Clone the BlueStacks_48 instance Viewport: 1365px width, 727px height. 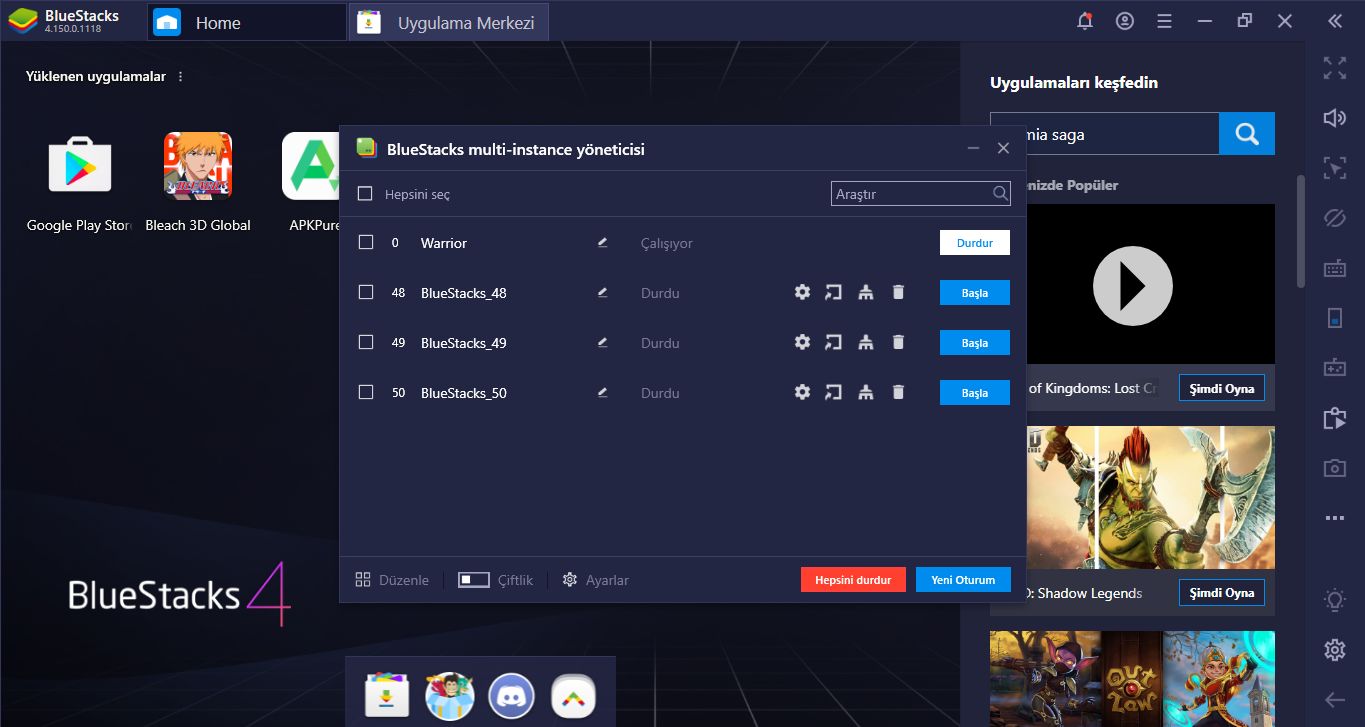tap(866, 292)
